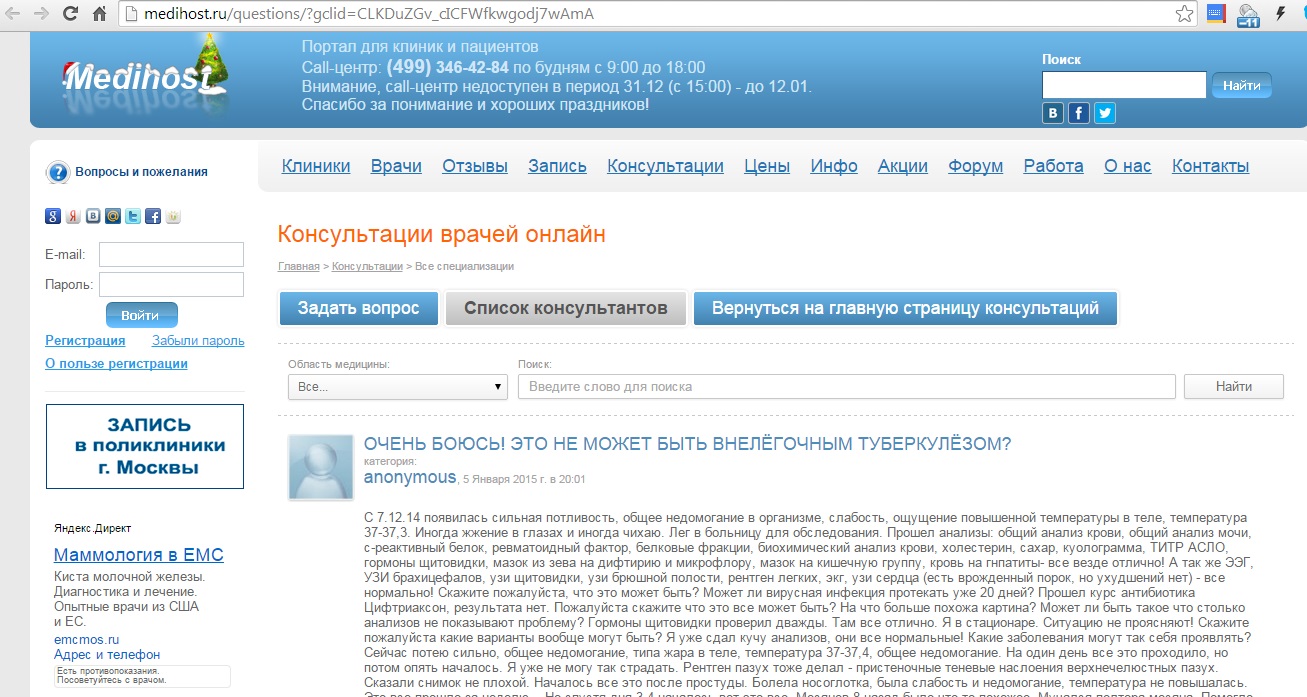Open the Цены menu
The height and width of the screenshot is (697, 1307).
pyautogui.click(x=767, y=166)
